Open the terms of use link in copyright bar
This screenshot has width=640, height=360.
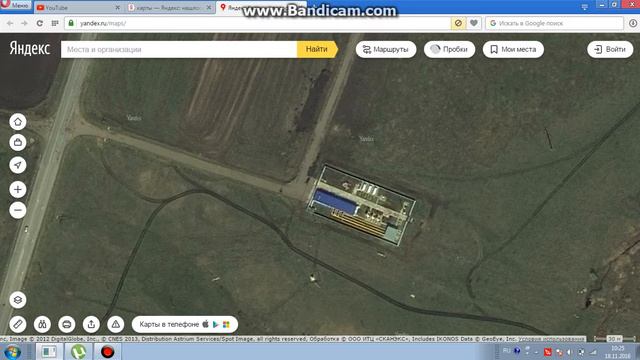pos(551,339)
